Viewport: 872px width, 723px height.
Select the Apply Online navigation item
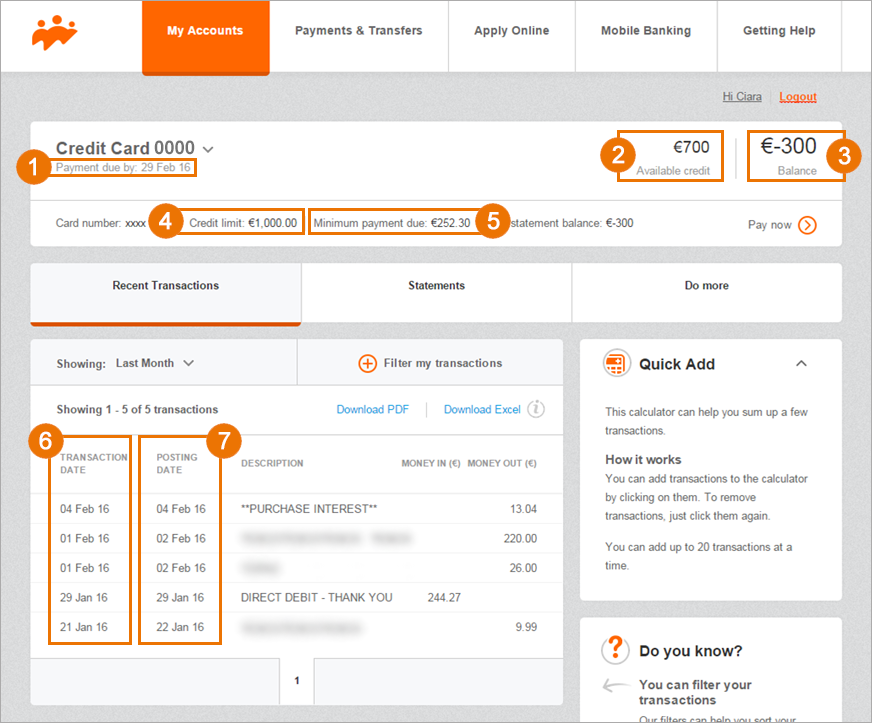511,30
